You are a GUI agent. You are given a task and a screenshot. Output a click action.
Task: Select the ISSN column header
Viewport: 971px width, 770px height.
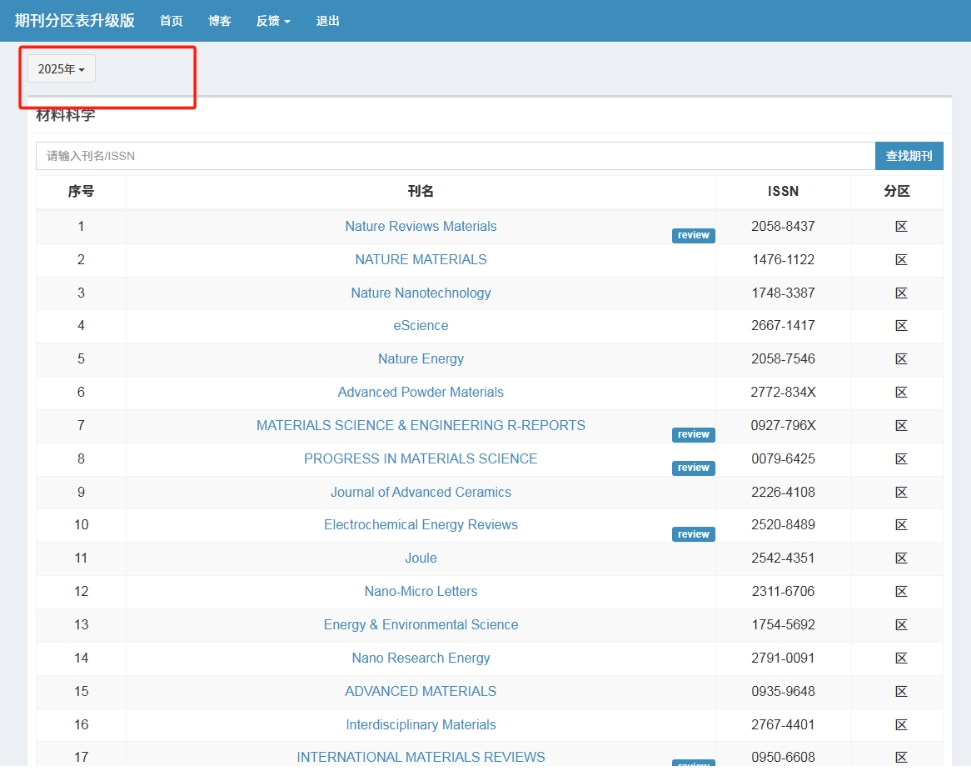tap(783, 191)
